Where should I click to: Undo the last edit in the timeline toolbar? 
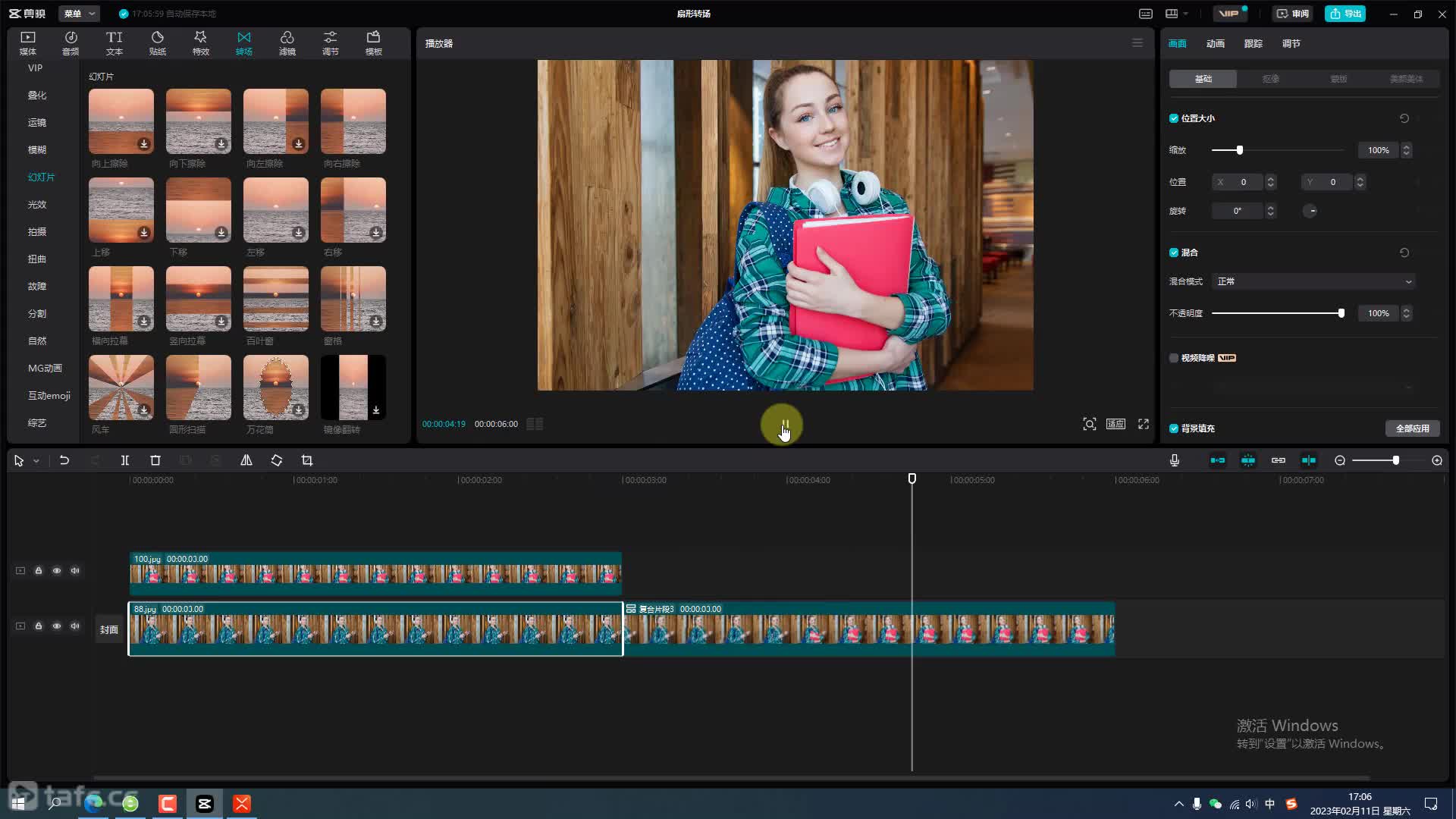click(64, 460)
